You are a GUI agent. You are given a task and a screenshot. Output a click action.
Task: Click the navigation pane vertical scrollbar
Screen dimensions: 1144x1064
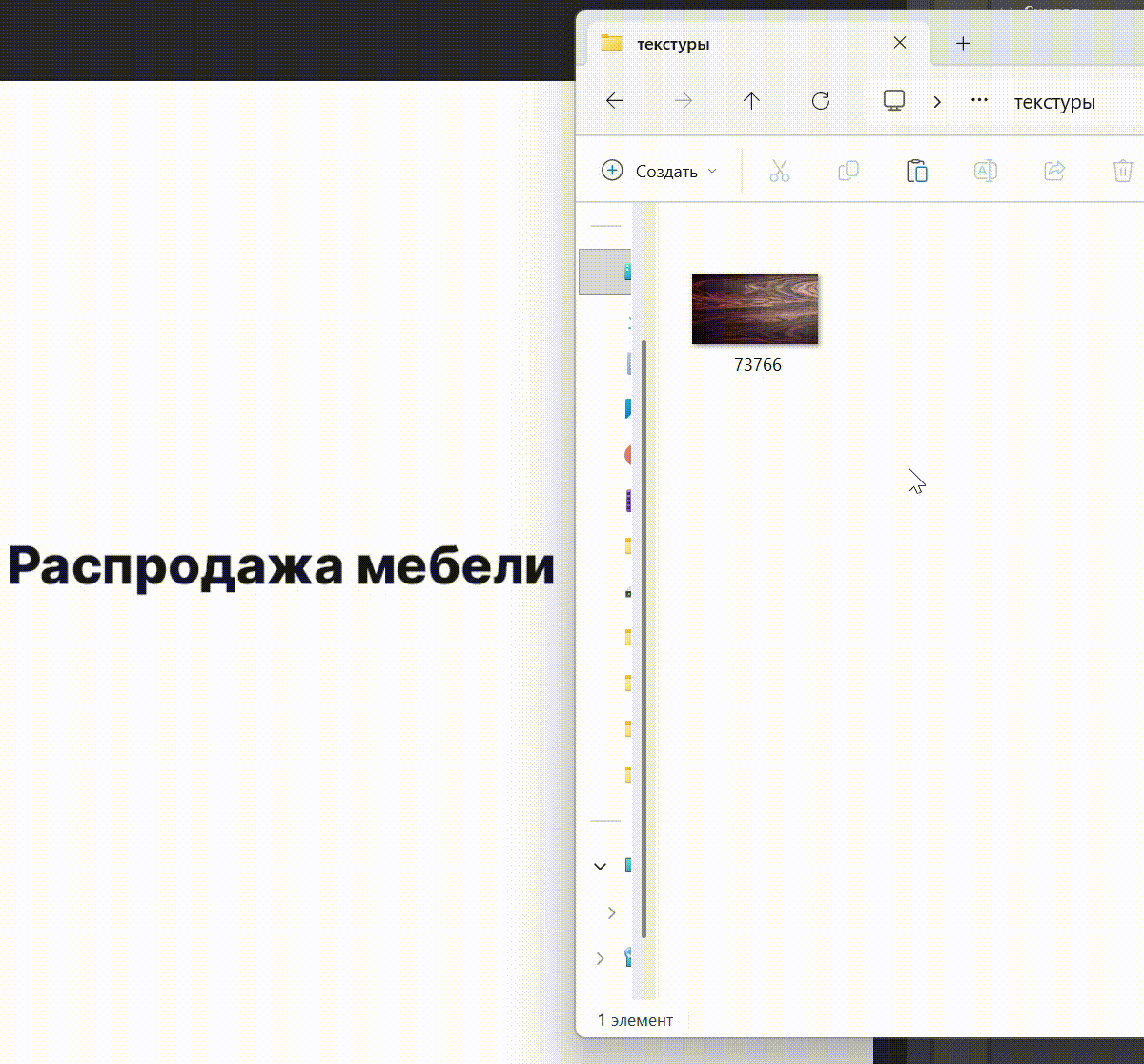point(644,639)
